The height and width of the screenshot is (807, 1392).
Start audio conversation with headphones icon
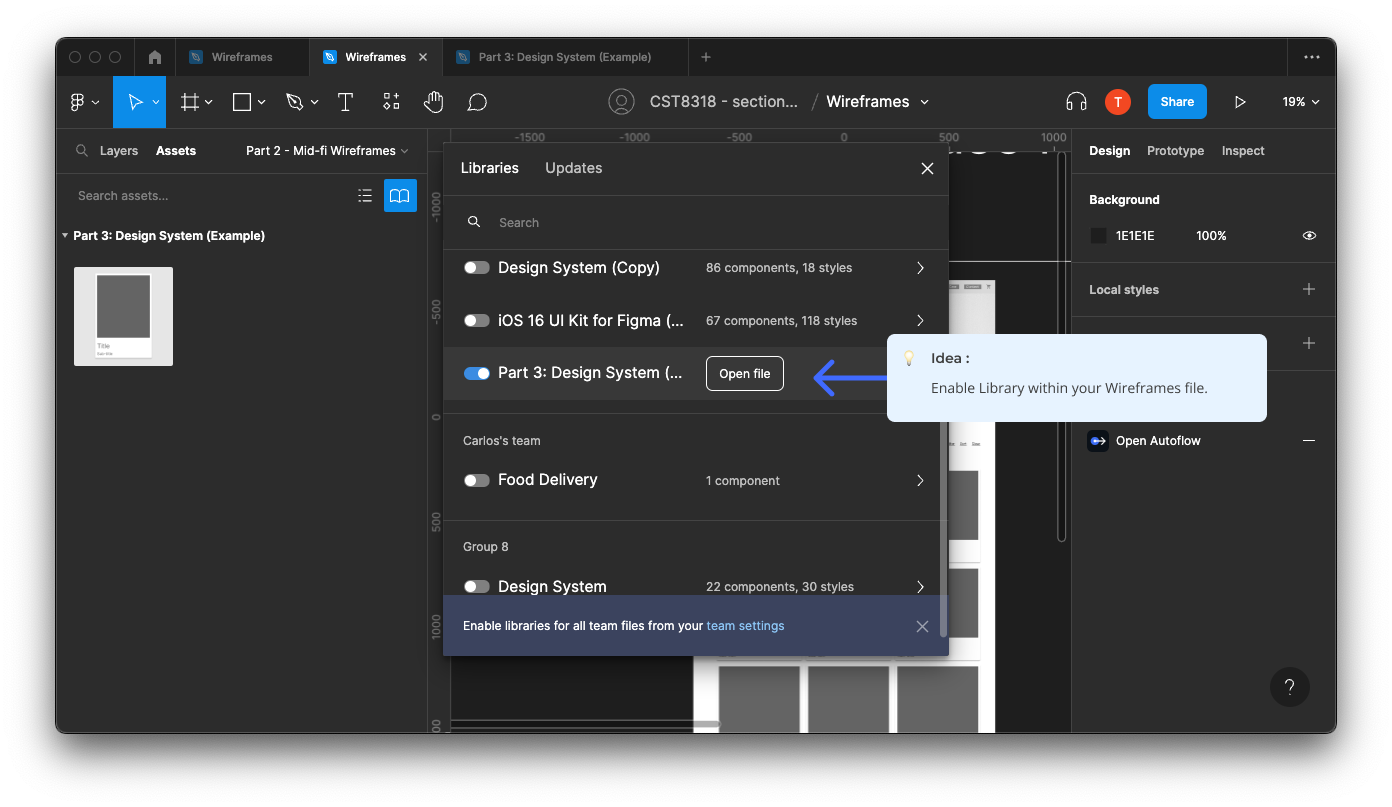(x=1076, y=102)
